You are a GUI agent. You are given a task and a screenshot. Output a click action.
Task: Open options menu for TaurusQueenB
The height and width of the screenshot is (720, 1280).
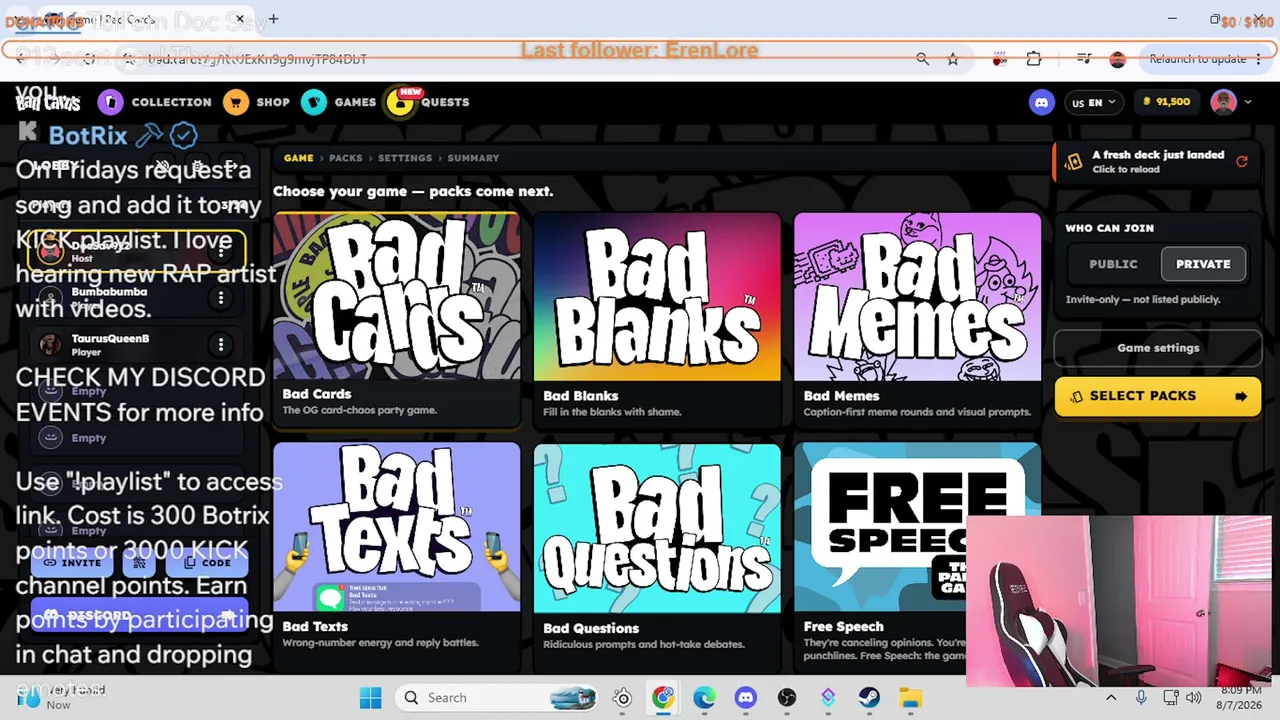pyautogui.click(x=221, y=345)
